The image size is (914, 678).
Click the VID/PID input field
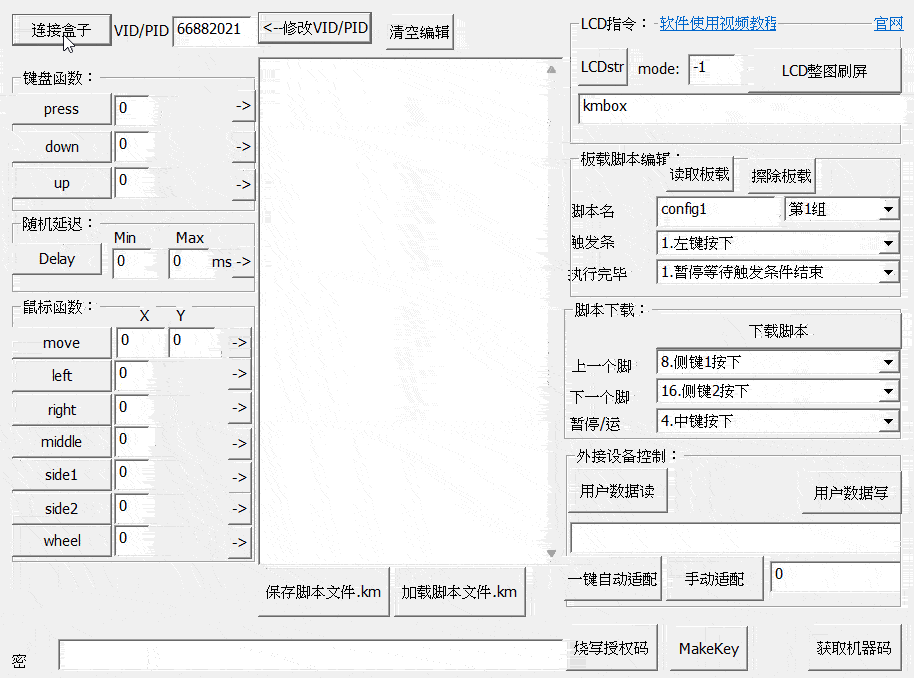pyautogui.click(x=213, y=29)
